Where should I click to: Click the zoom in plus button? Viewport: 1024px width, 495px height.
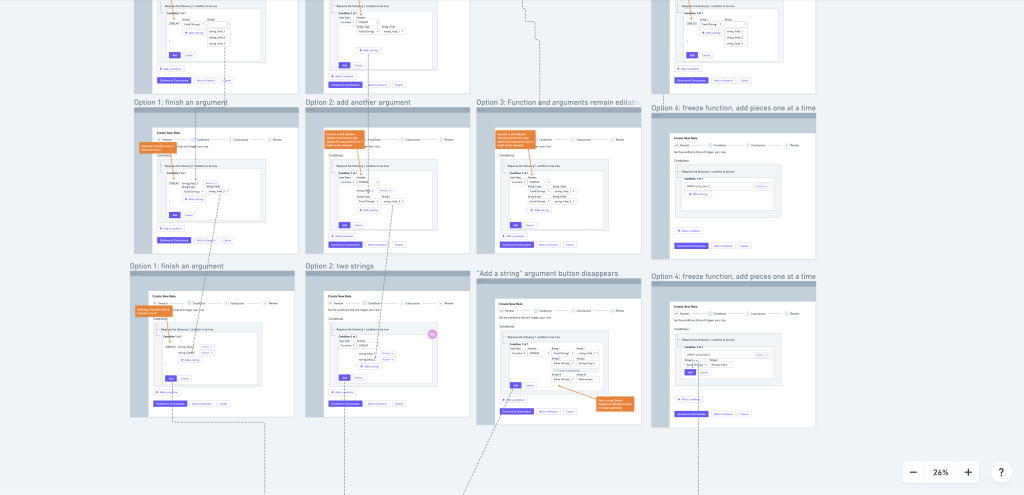pyautogui.click(x=968, y=472)
